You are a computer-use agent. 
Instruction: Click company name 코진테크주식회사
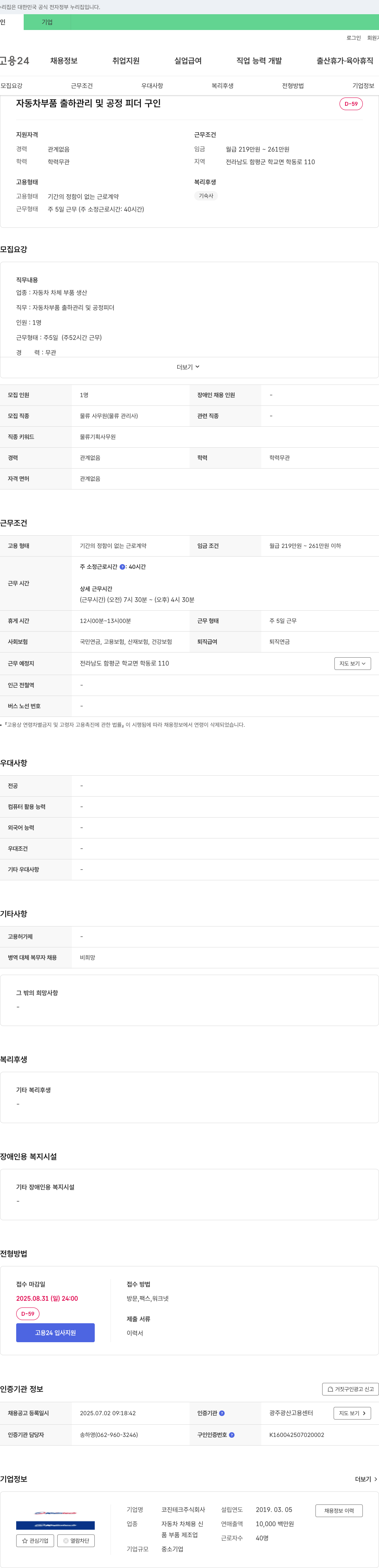coord(183,1510)
